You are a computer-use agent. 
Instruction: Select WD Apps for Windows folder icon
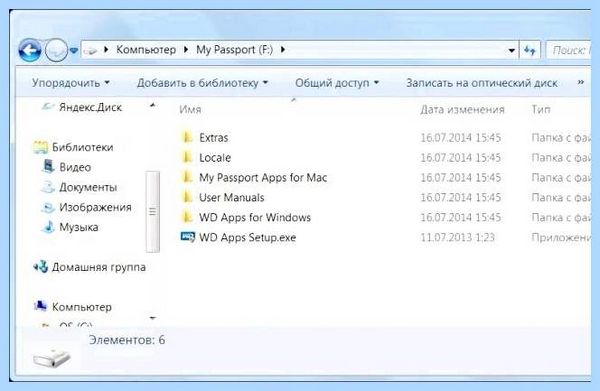tap(187, 217)
